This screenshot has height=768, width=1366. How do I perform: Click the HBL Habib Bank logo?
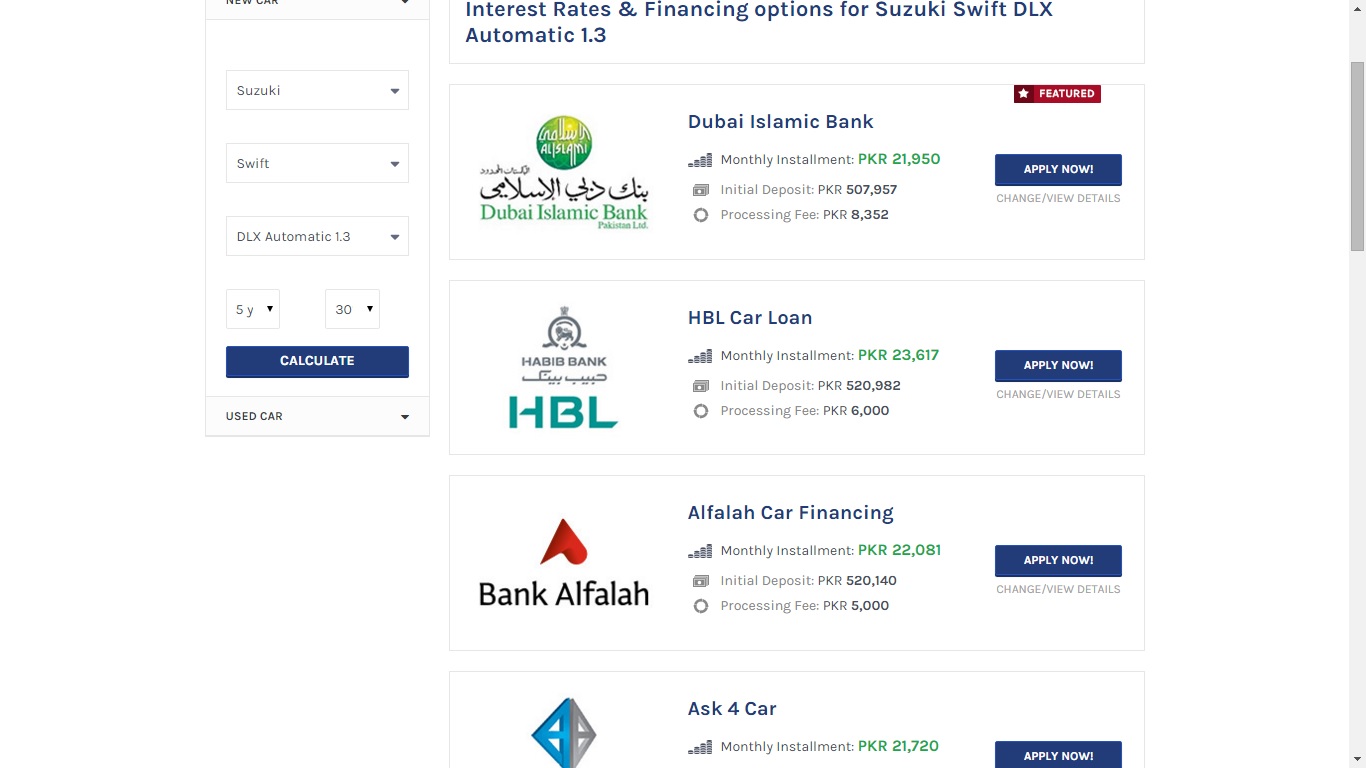pos(564,367)
